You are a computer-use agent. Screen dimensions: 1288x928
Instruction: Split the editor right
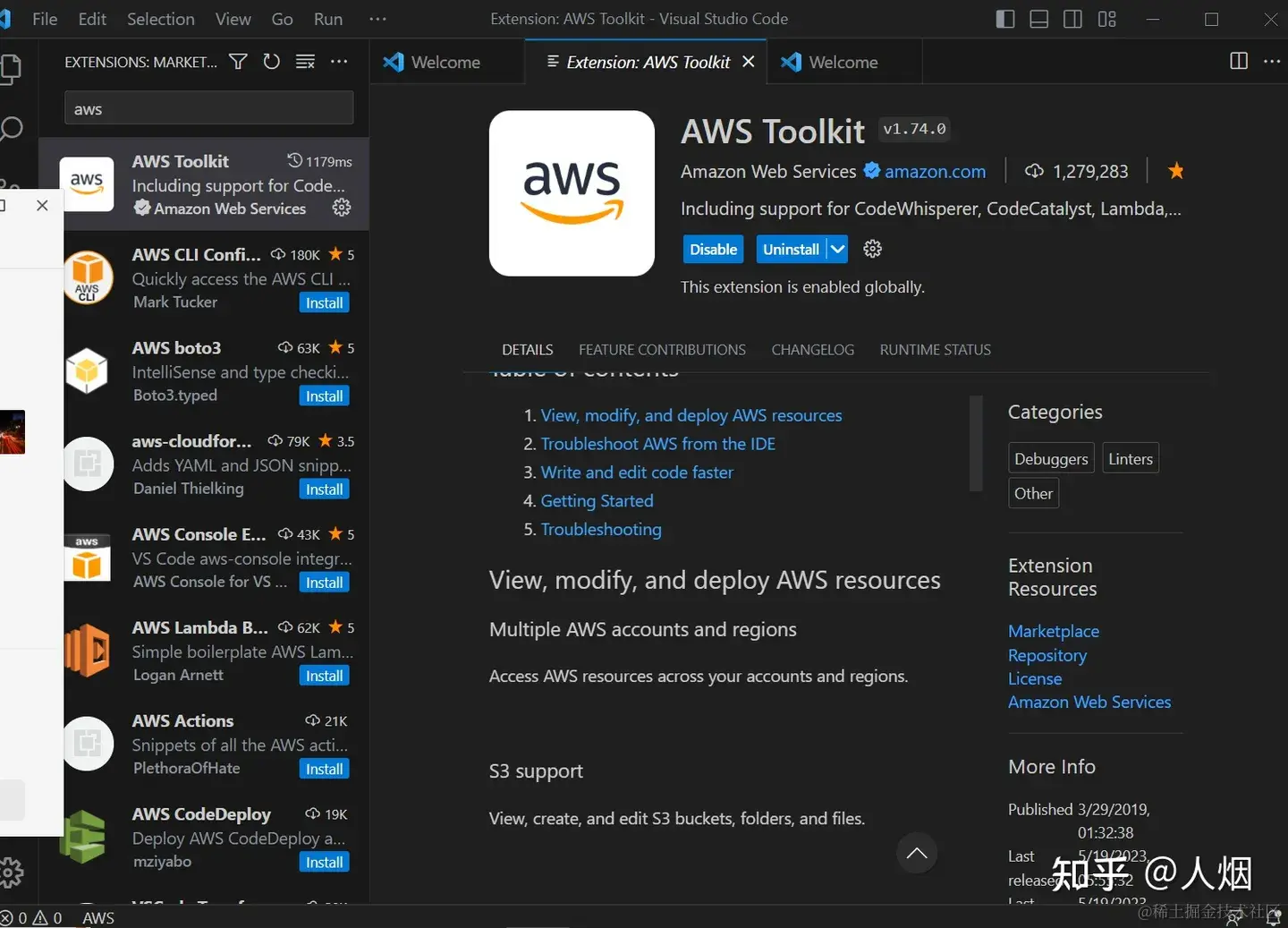[x=1239, y=61]
